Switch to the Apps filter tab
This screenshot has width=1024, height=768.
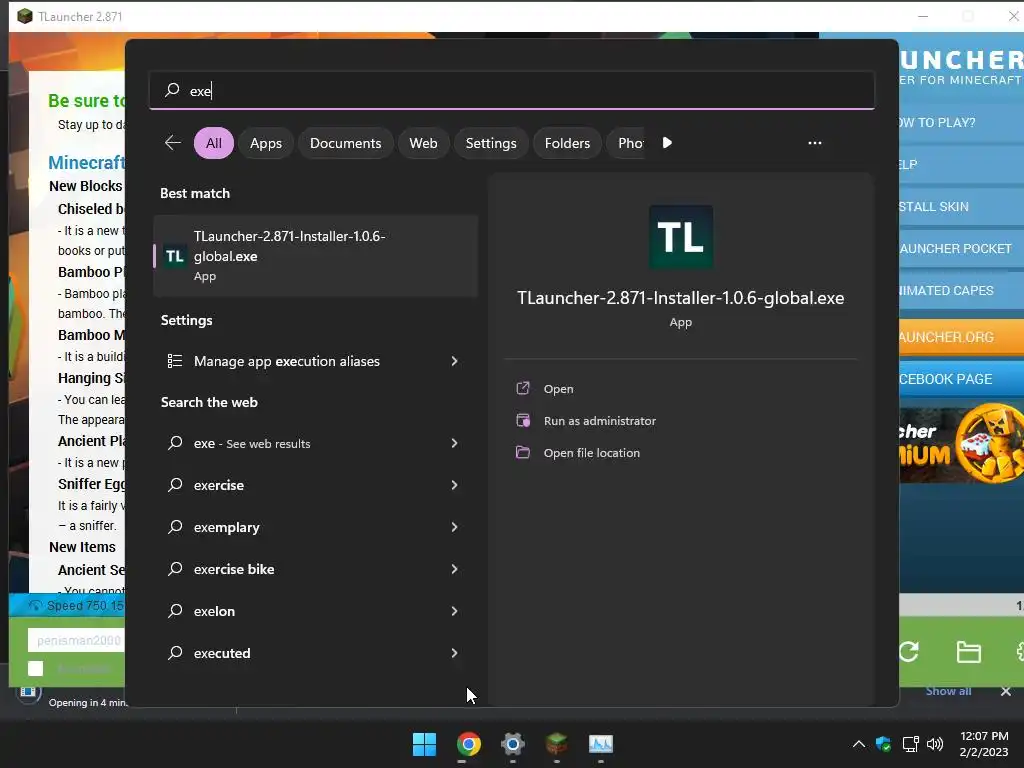point(266,143)
